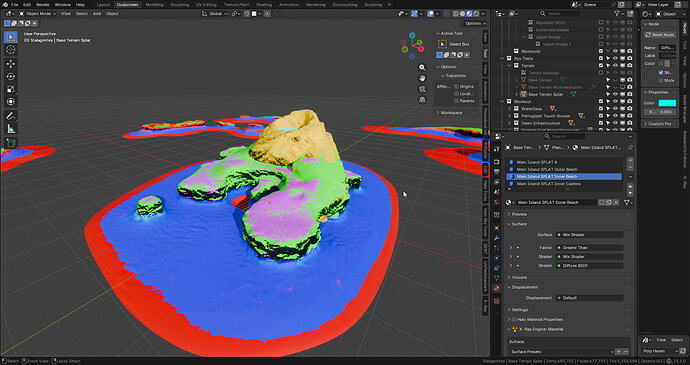Select the Cursor tool in the left toolbar
690x365 pixels.
pyautogui.click(x=11, y=49)
